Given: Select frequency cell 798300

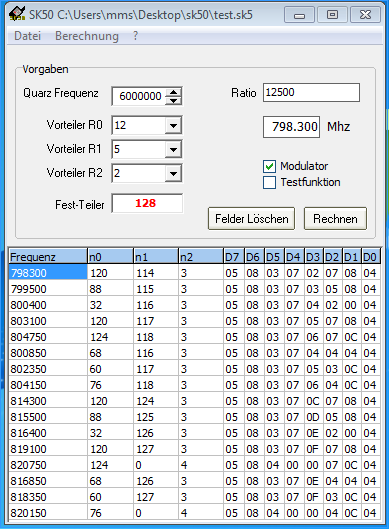Looking at the screenshot, I should [x=48, y=273].
